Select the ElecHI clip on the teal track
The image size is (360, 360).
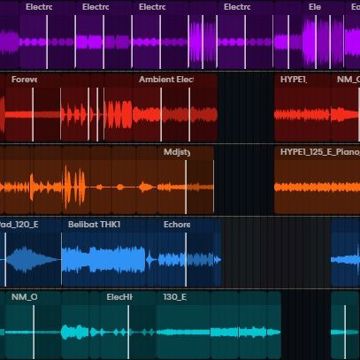pyautogui.click(x=128, y=325)
